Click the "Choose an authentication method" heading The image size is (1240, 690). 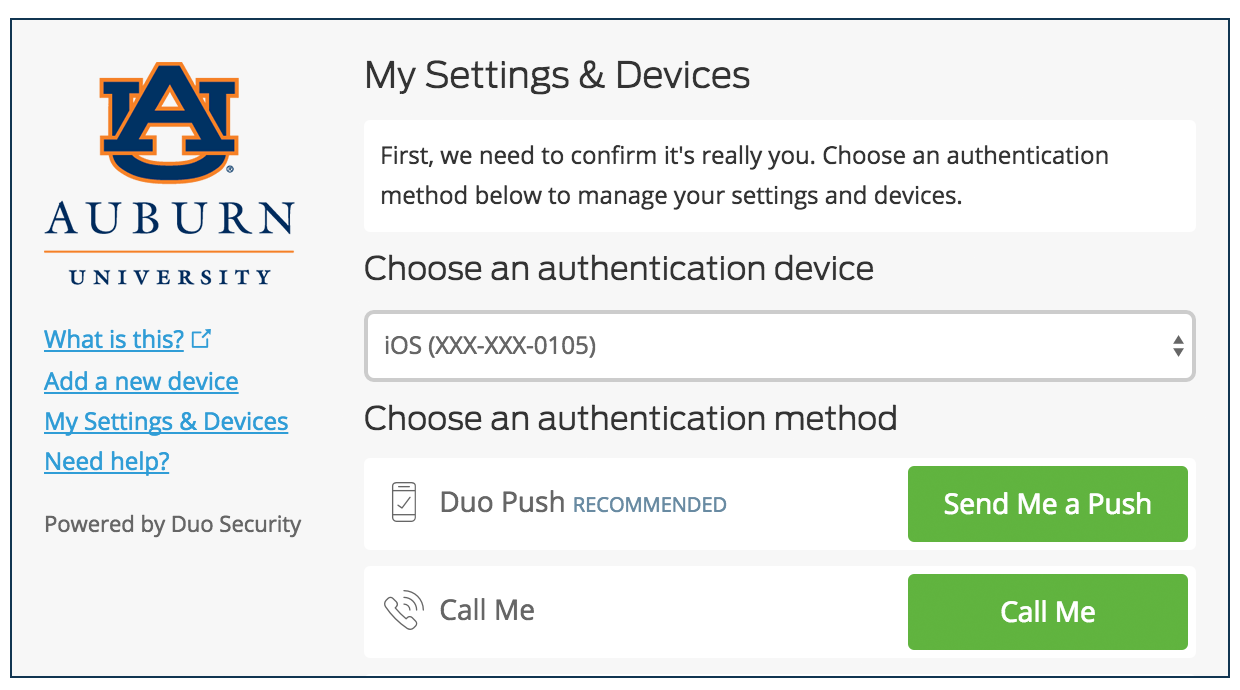(630, 417)
